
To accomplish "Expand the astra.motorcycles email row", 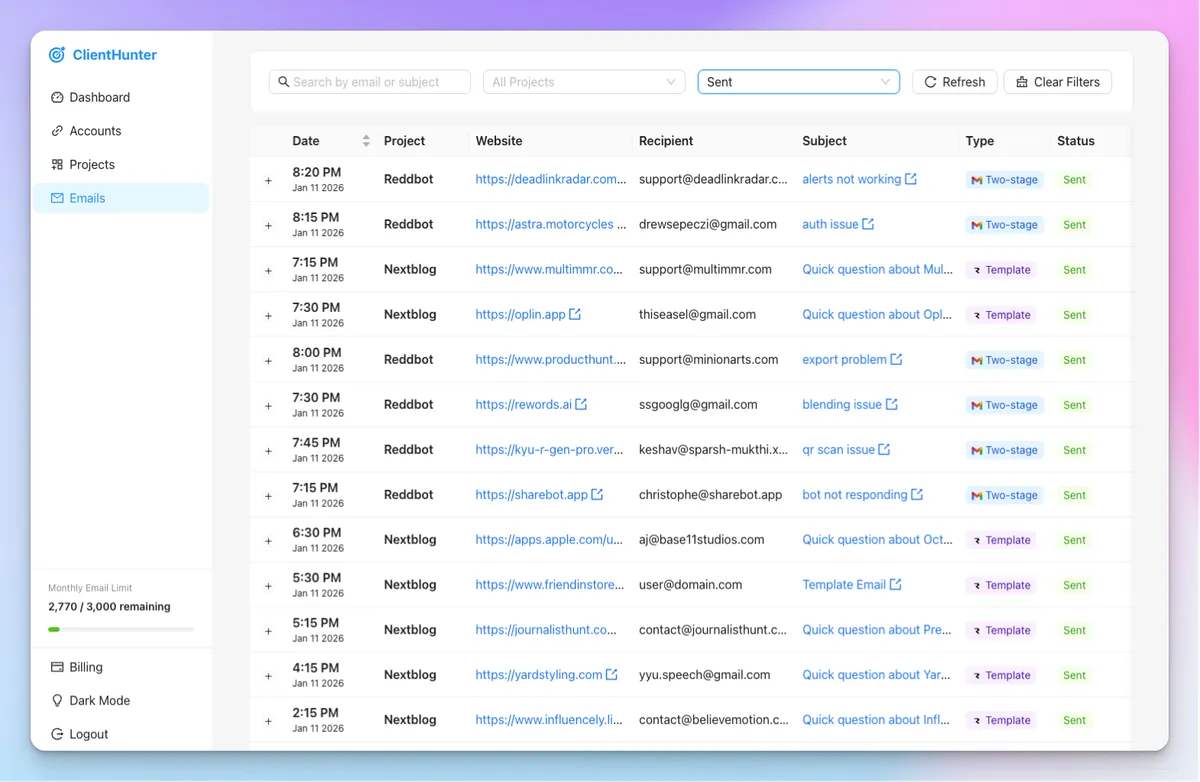I will (x=268, y=226).
